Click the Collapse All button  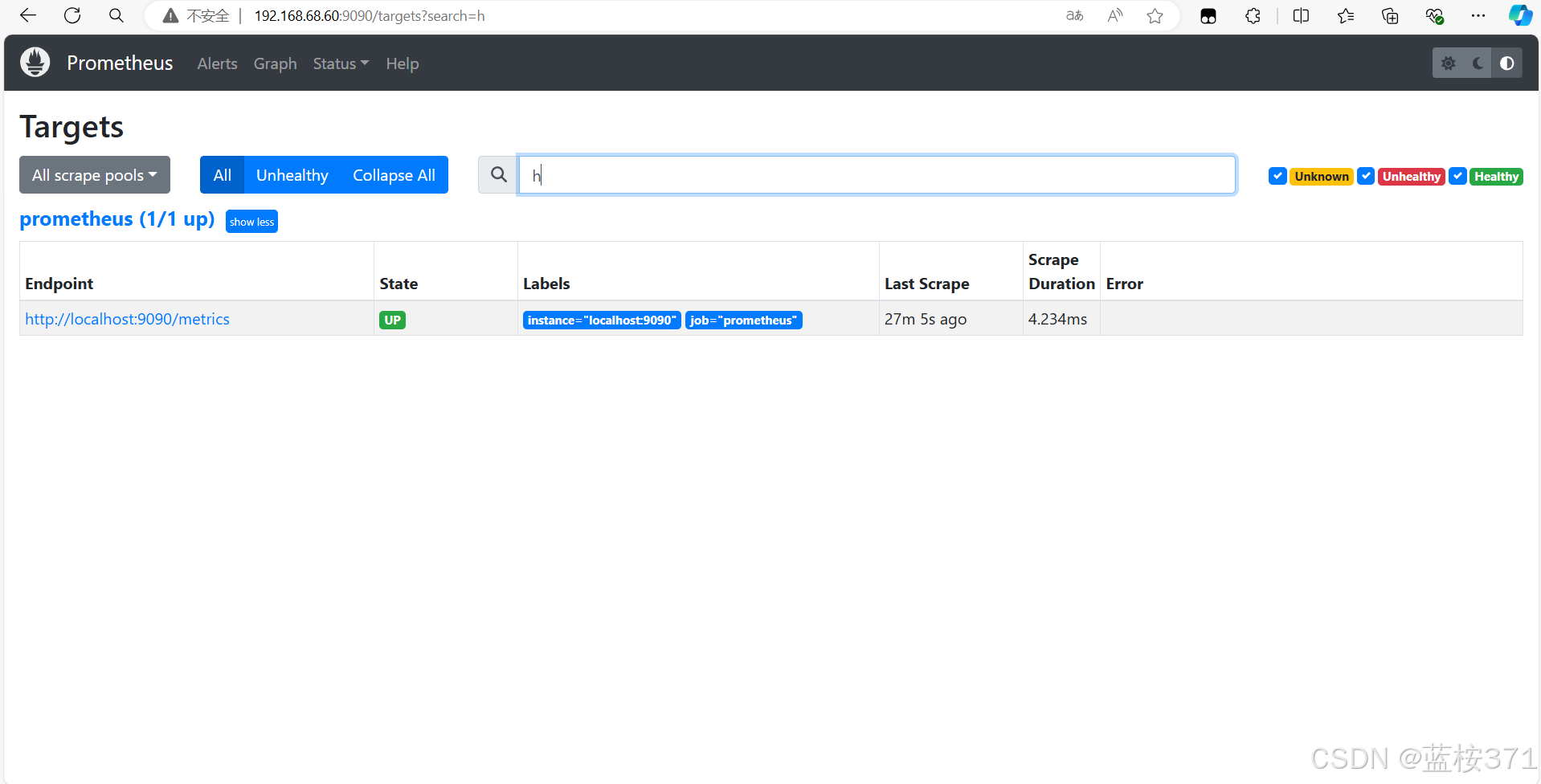point(394,174)
